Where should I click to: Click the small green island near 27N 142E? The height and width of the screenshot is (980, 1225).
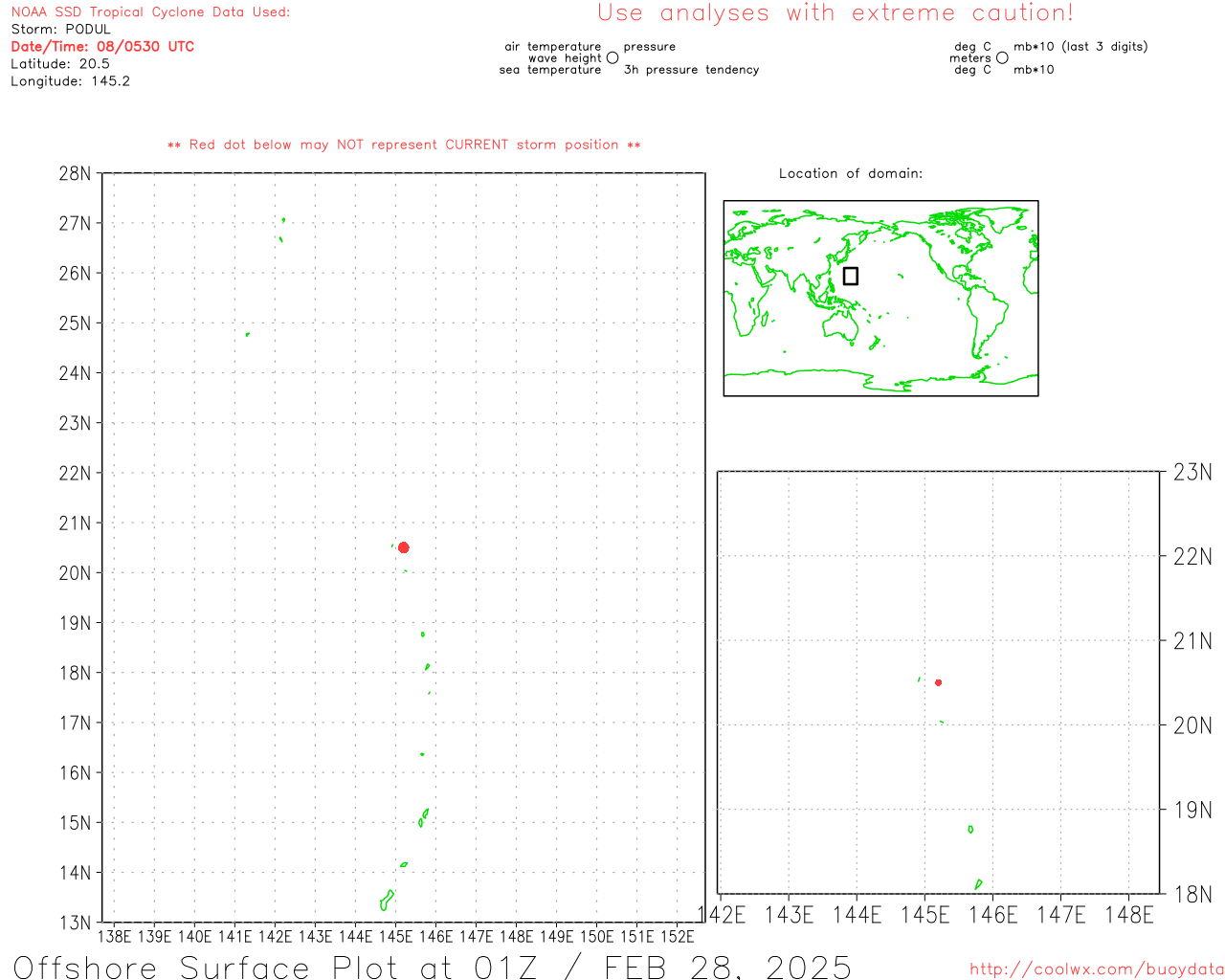coord(283,219)
